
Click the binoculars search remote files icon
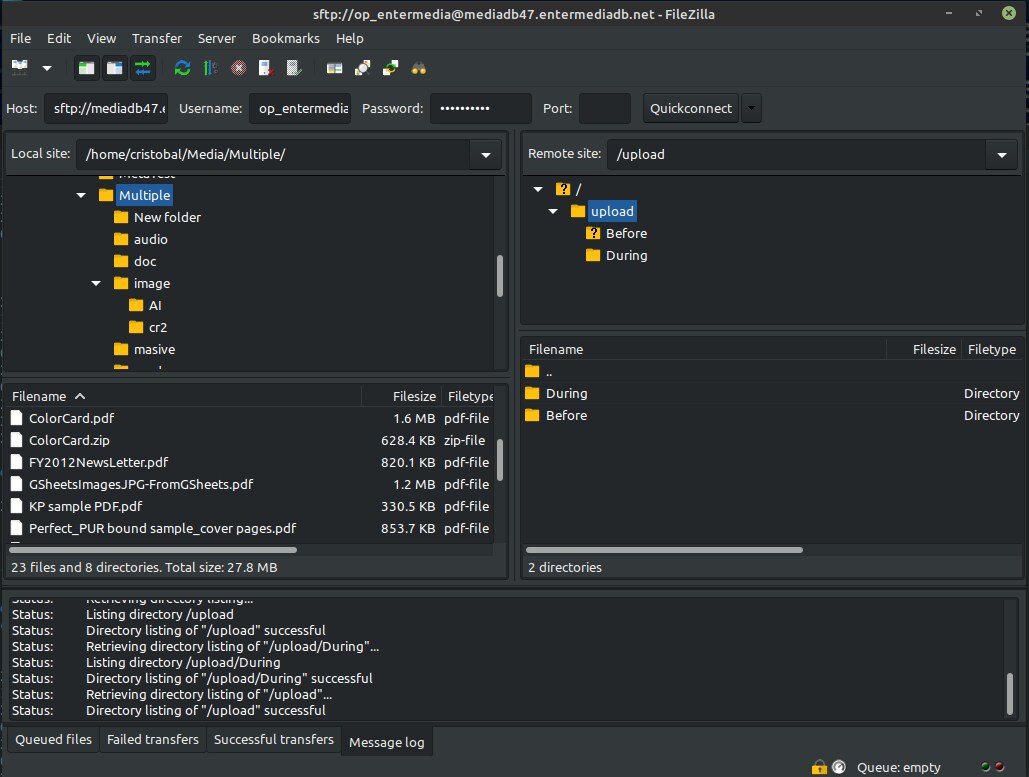[419, 68]
